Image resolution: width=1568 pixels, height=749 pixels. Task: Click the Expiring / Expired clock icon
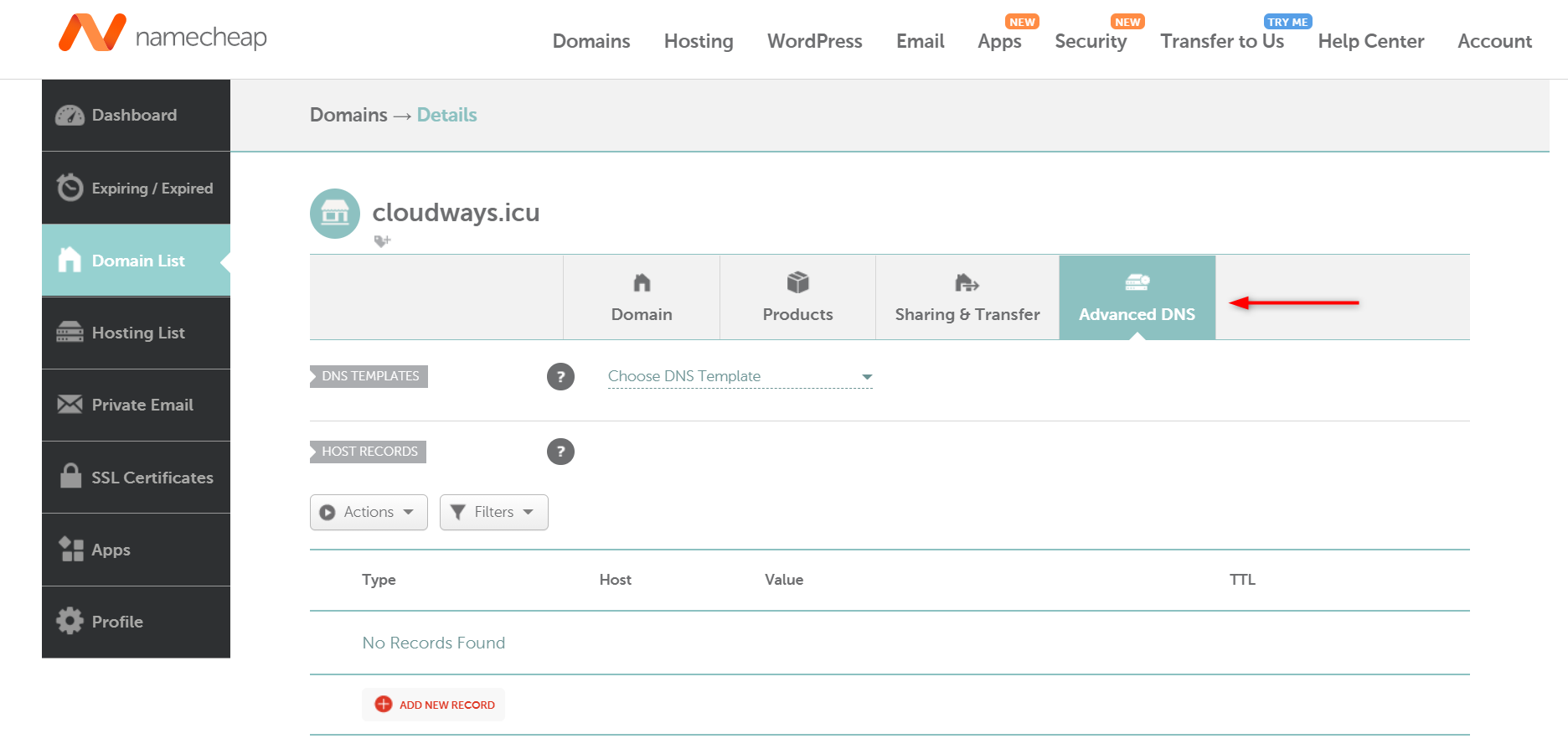point(70,188)
